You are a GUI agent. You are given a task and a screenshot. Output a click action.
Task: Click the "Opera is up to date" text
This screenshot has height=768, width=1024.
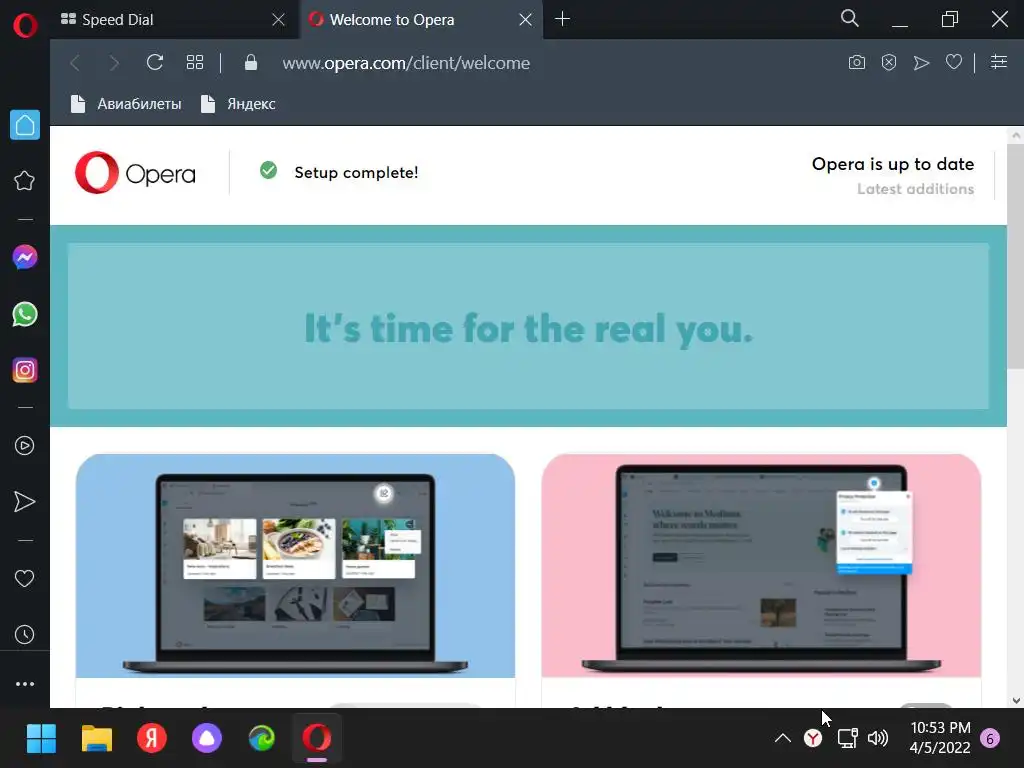893,164
